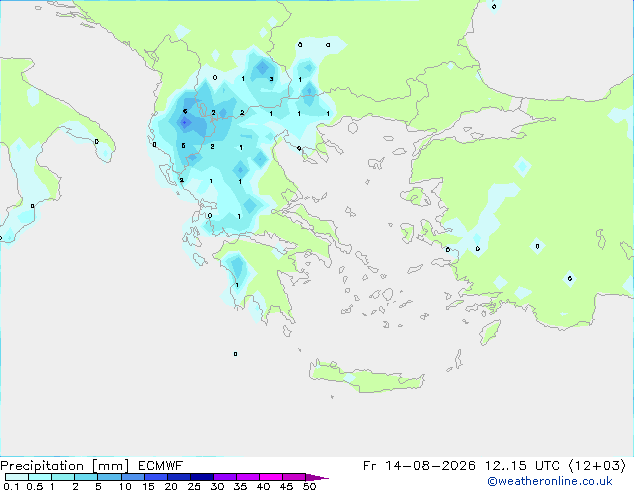Click the darkest blue precipitation cell over Albania
634x490 pixels.
[185, 122]
